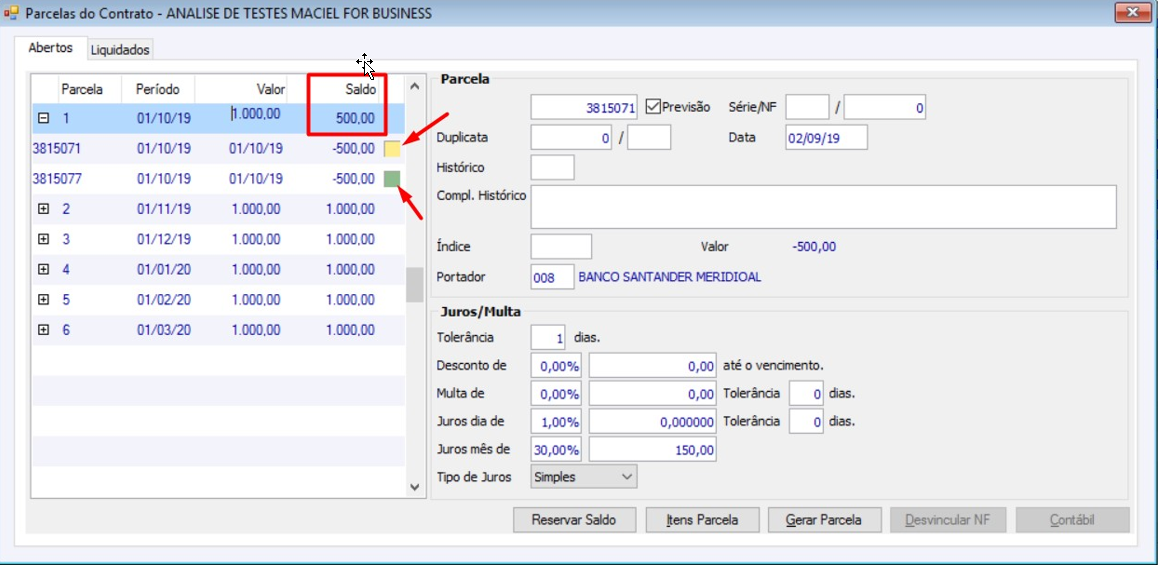The height and width of the screenshot is (567, 1158).
Task: Click period 01/11/19 in parcela 2 row
Action: 164,209
